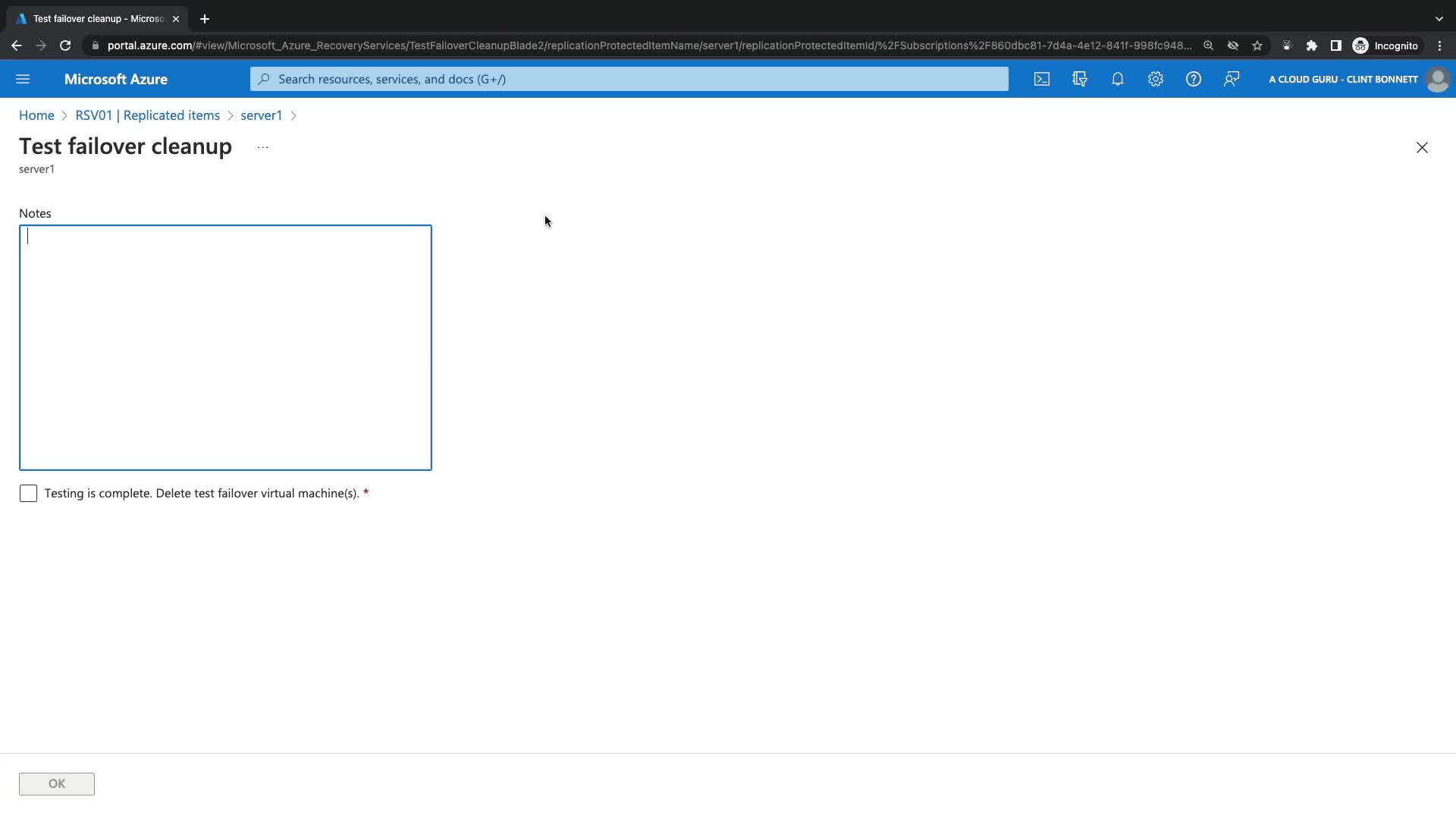This screenshot has height=819, width=1456.
Task: Click the account avatar picture
Action: pos(1437,79)
